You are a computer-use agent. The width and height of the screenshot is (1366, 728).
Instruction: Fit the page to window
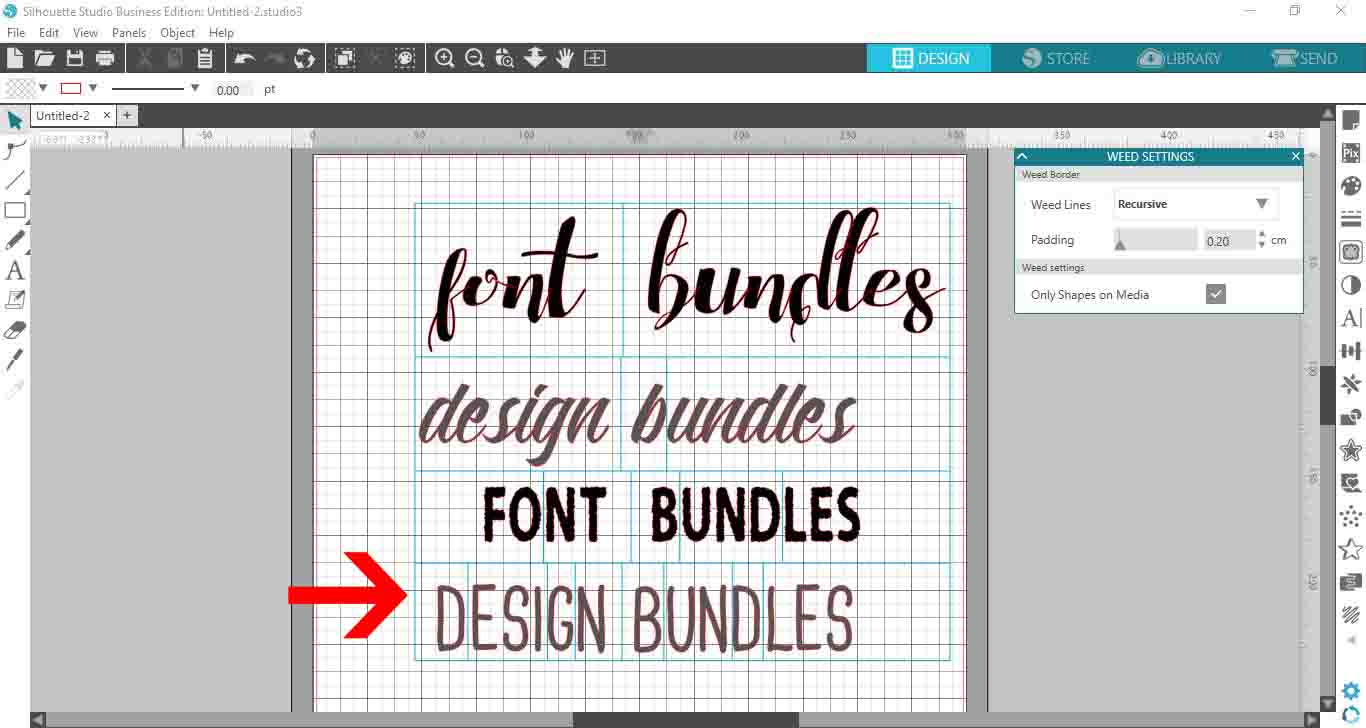click(x=595, y=58)
